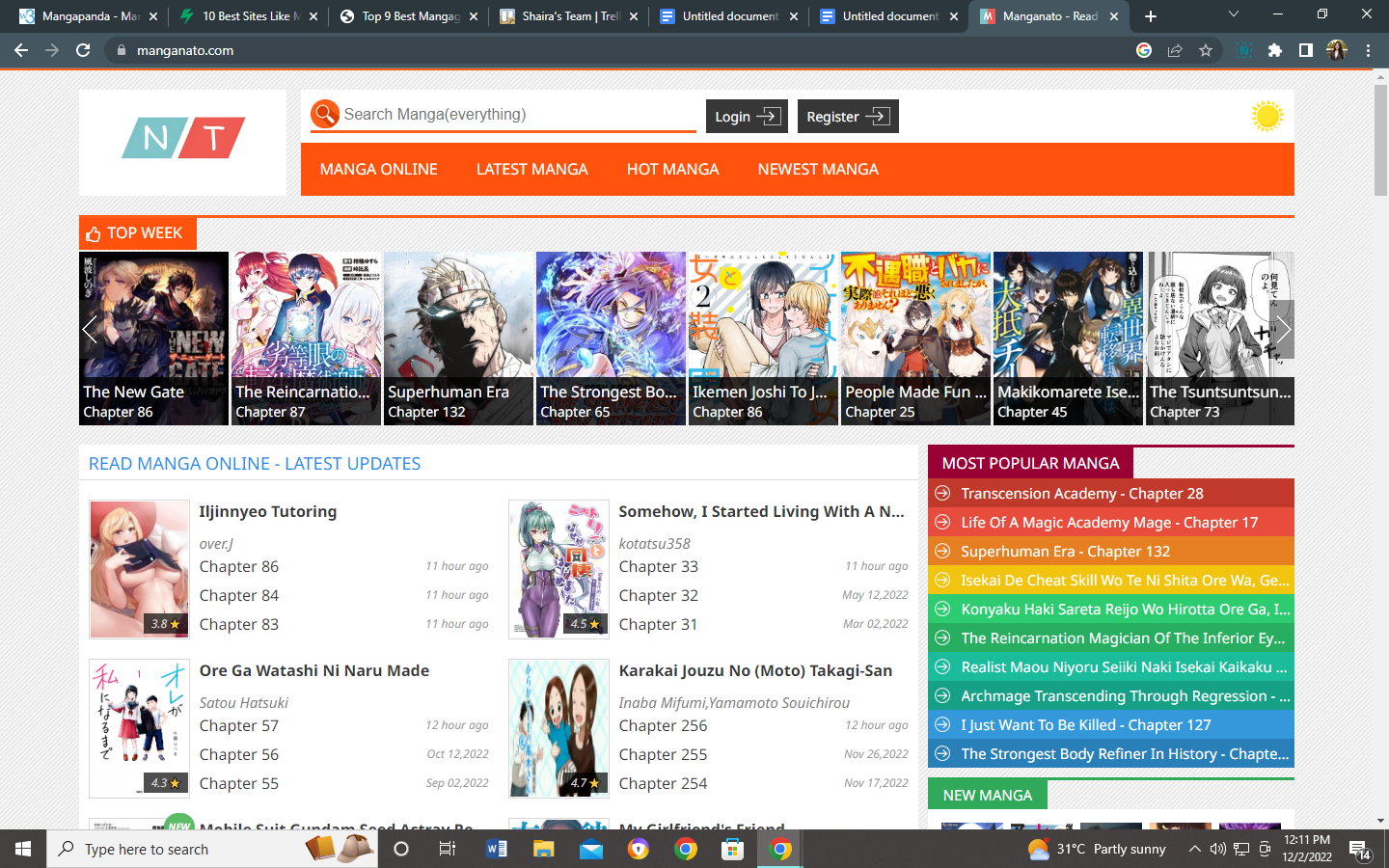Open the Chrome three-dot menu
This screenshot has width=1389, height=868.
point(1368,50)
